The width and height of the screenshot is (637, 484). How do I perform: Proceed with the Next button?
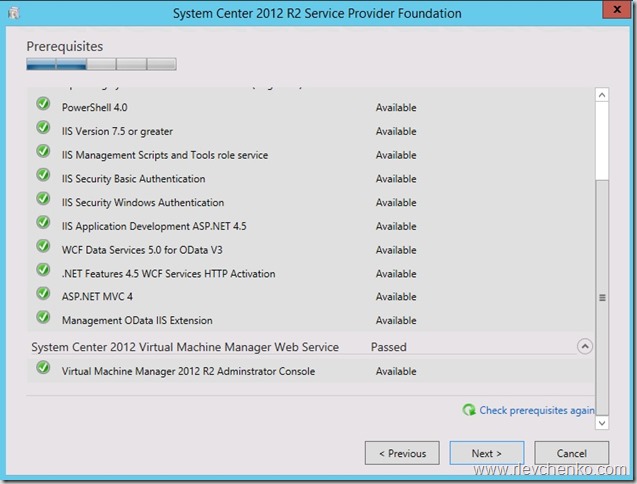pyautogui.click(x=487, y=453)
